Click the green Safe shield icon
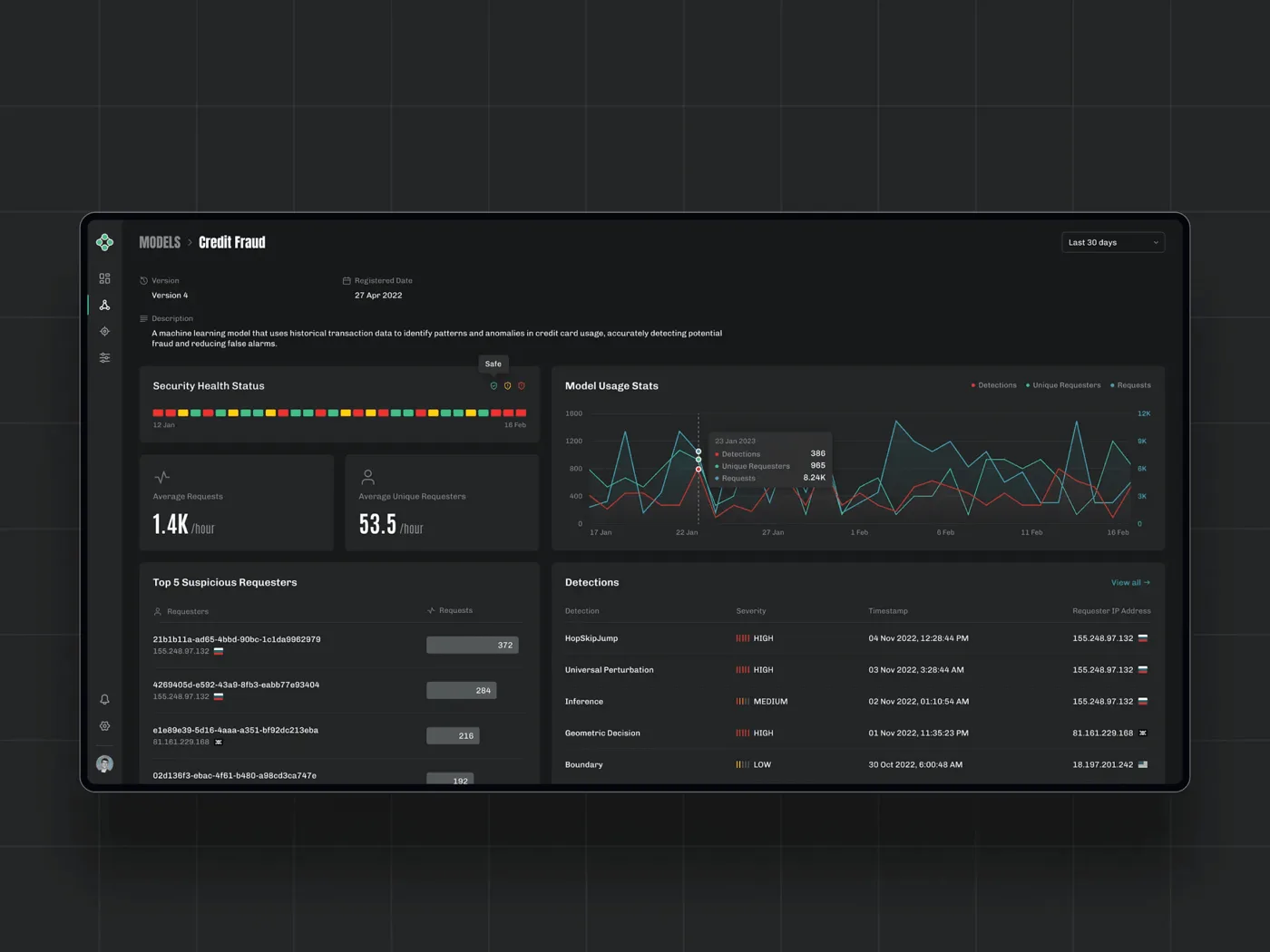The height and width of the screenshot is (952, 1270). click(x=493, y=385)
